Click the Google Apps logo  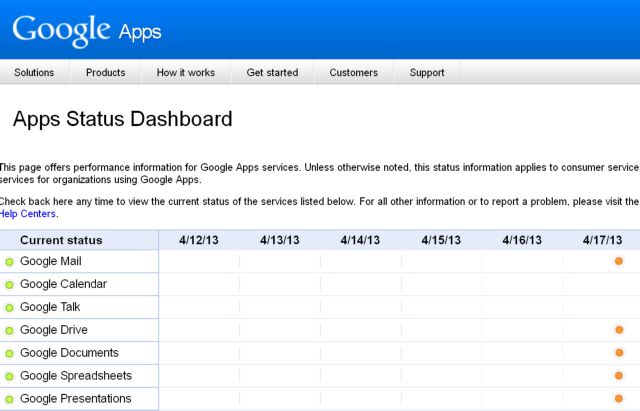(86, 30)
